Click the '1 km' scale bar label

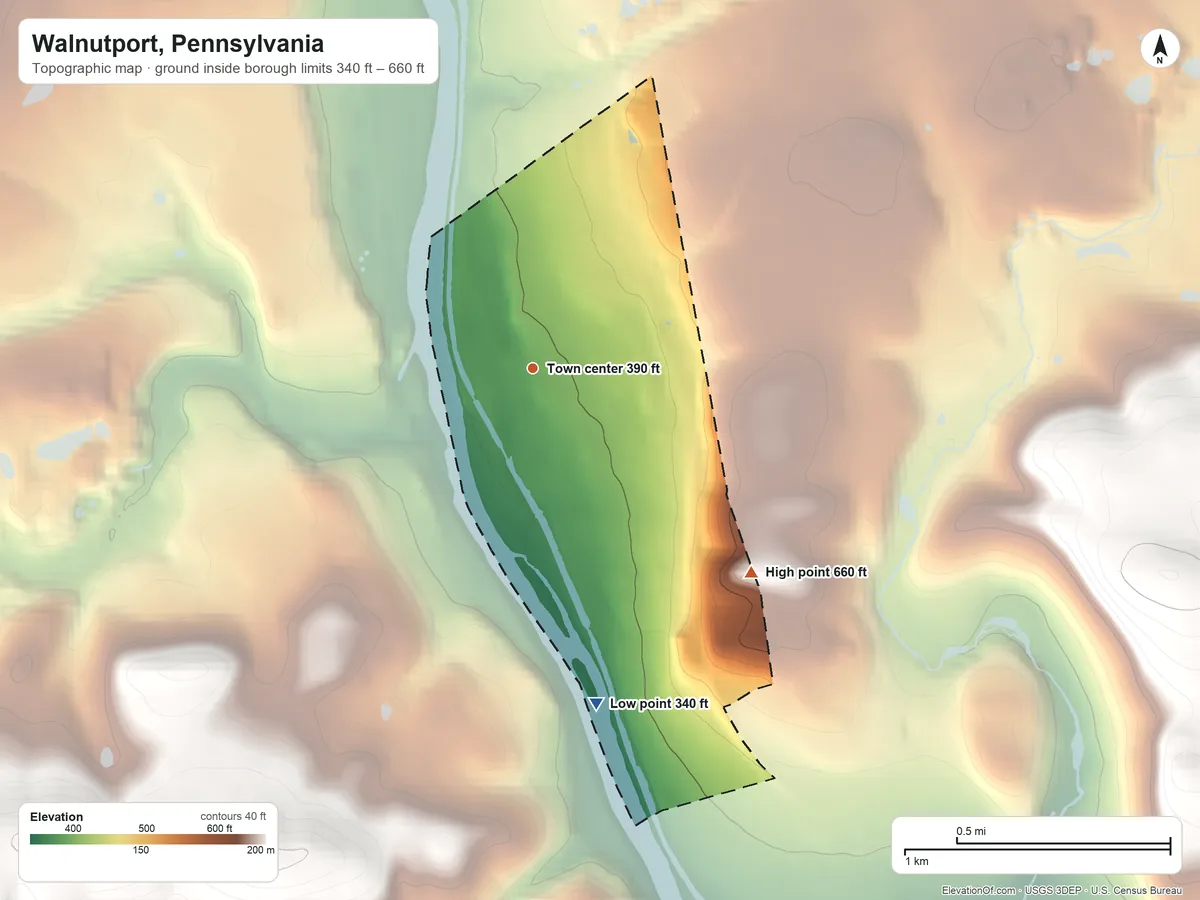click(916, 861)
